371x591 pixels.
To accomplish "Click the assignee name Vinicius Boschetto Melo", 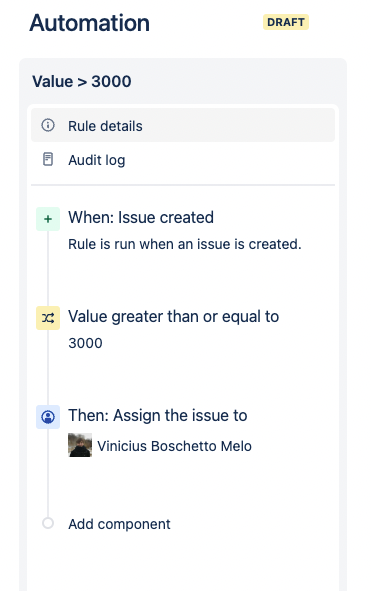I will coord(174,446).
